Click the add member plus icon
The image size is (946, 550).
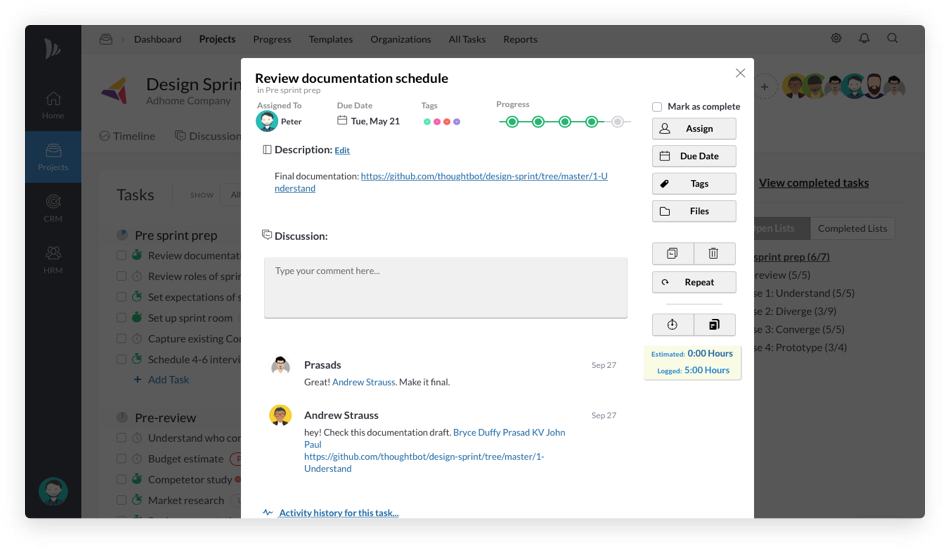click(764, 87)
